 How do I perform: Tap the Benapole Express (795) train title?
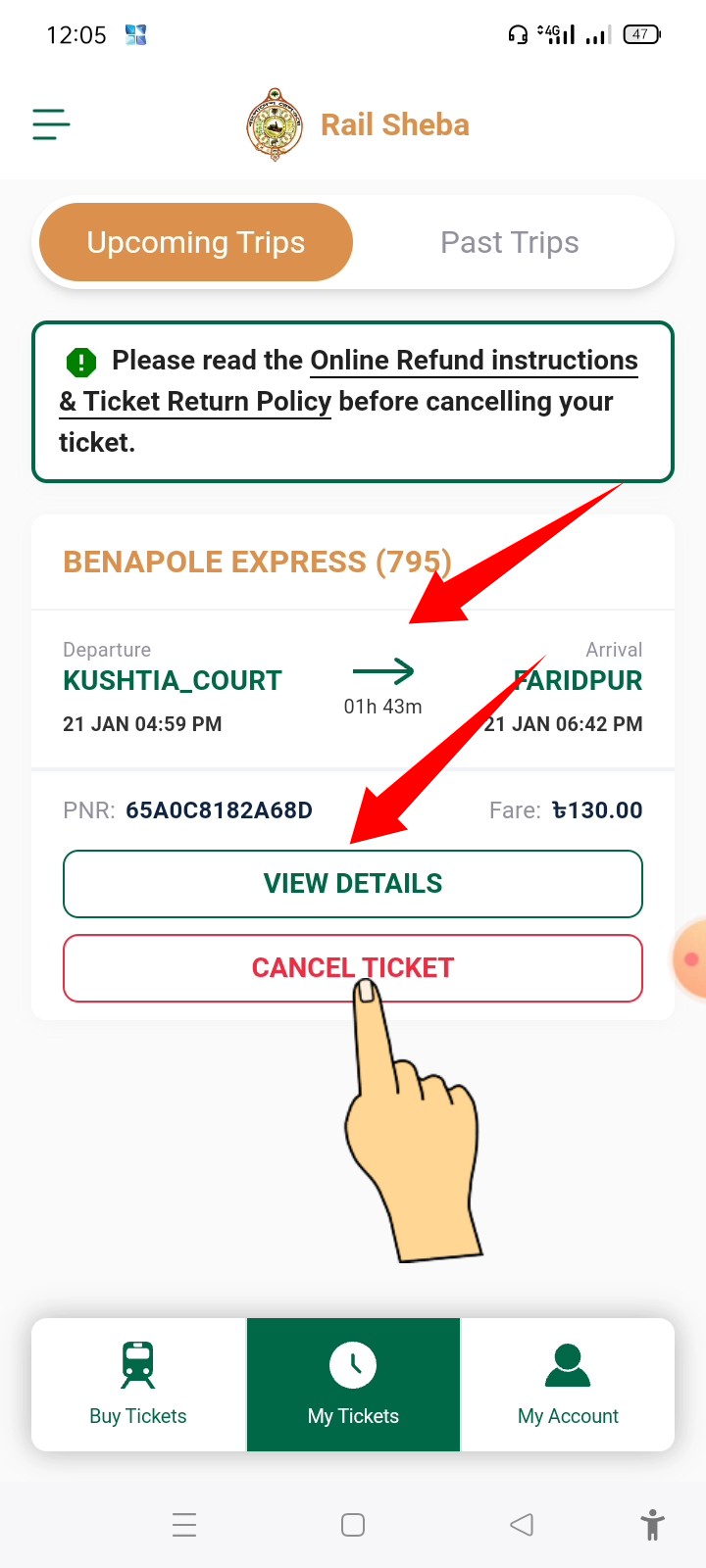[257, 562]
